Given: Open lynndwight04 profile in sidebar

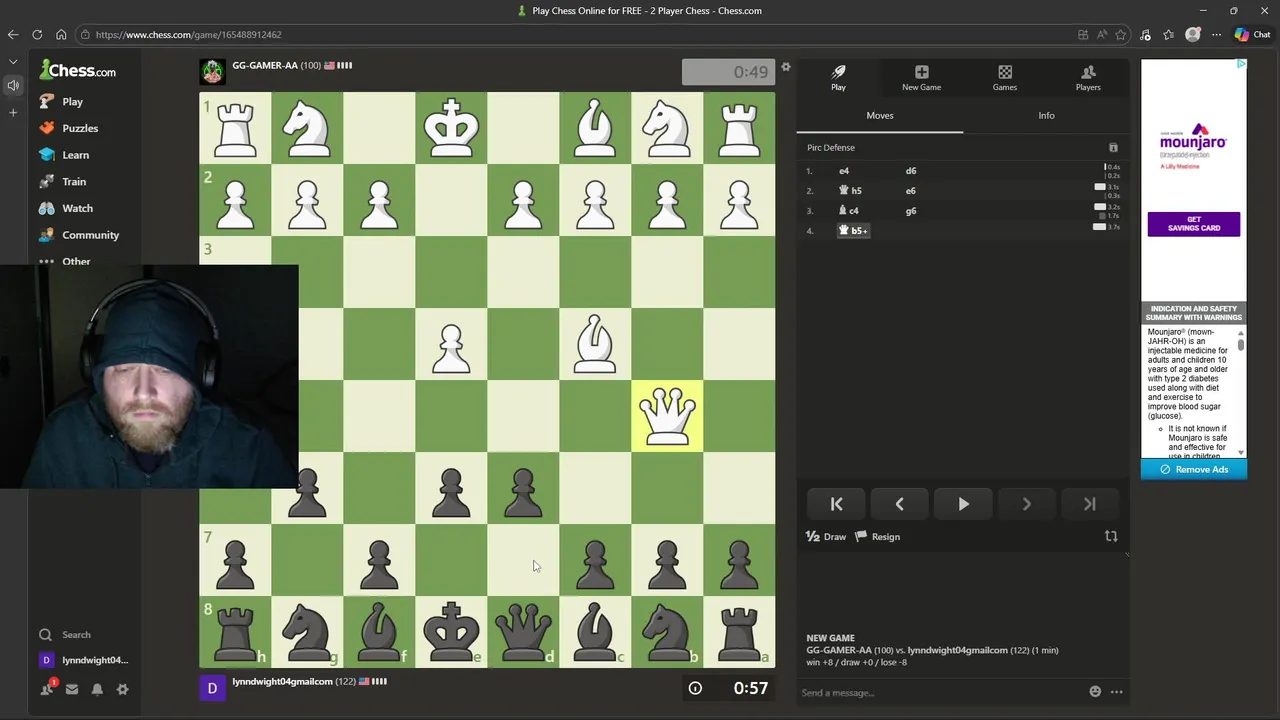Looking at the screenshot, I should coord(84,660).
